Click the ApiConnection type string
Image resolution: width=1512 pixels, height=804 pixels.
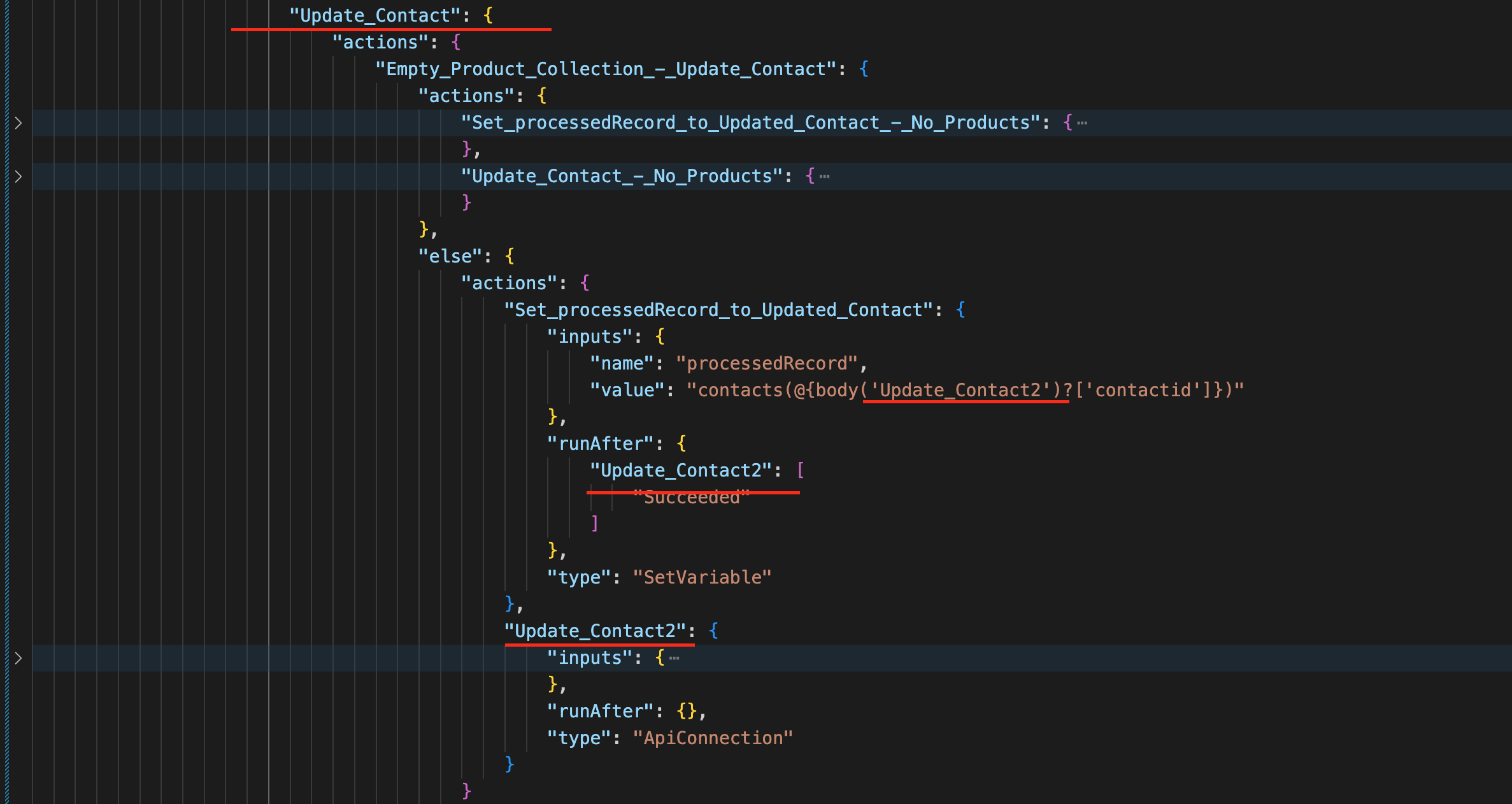pos(712,737)
